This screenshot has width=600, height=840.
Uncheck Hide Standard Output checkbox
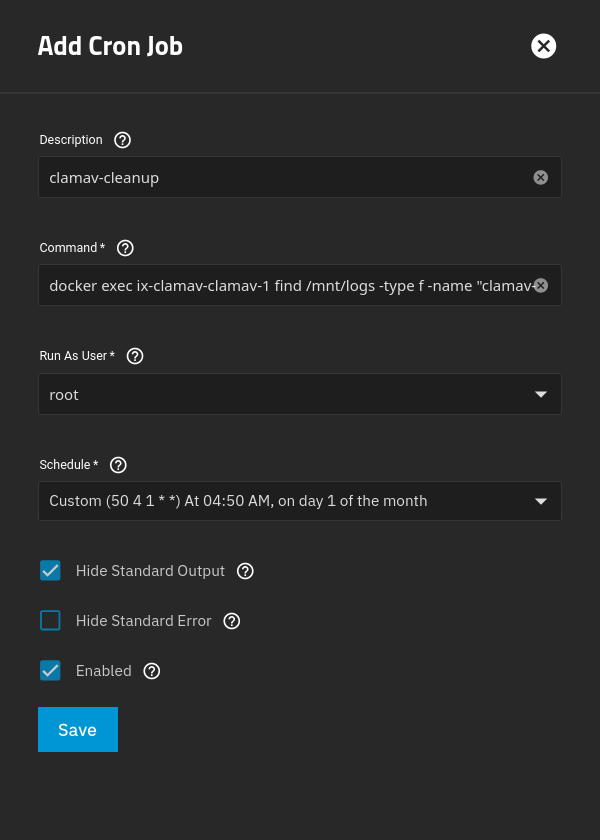point(50,571)
